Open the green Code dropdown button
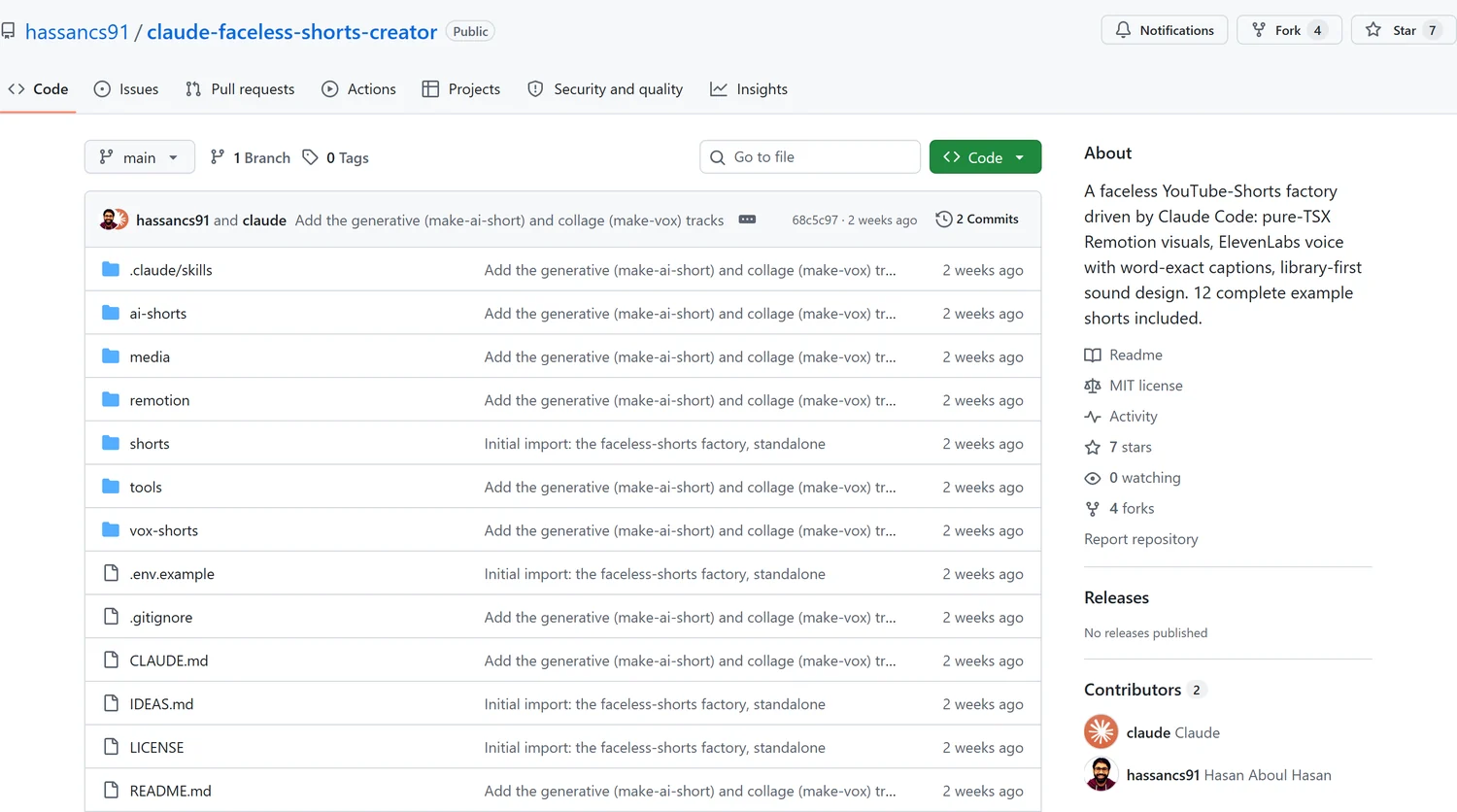 coord(985,157)
